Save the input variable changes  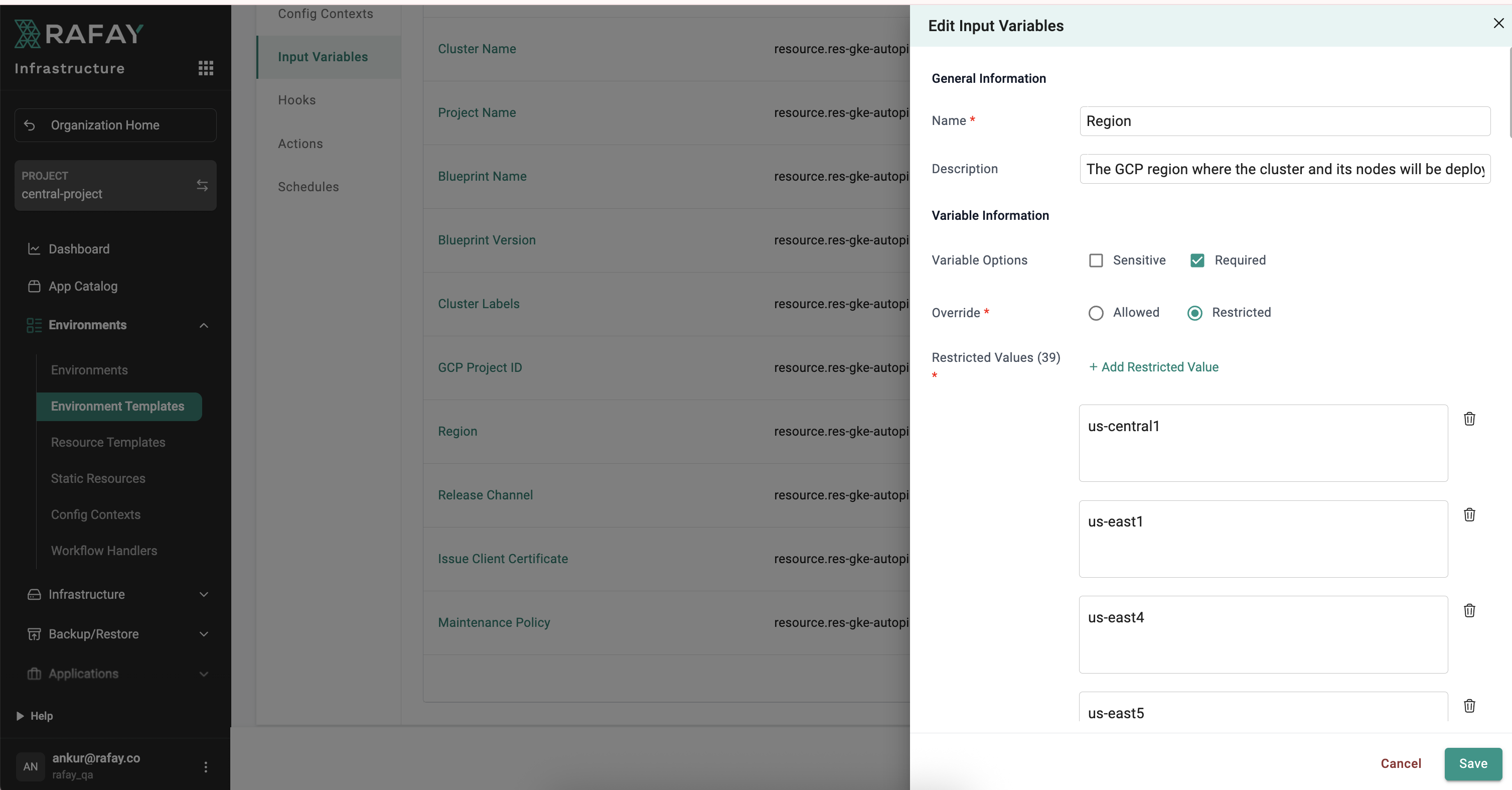1473,763
